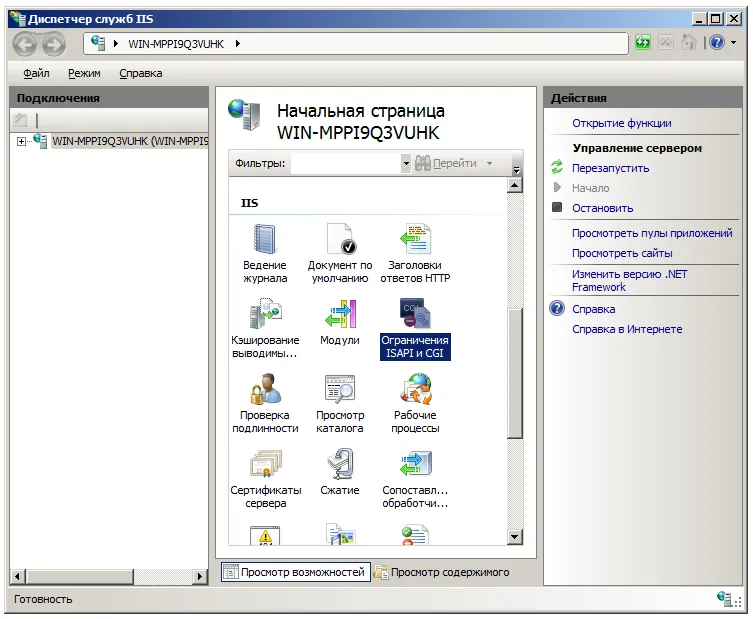Click Справка link in Действия panel
This screenshot has width=753, height=619.
[594, 309]
